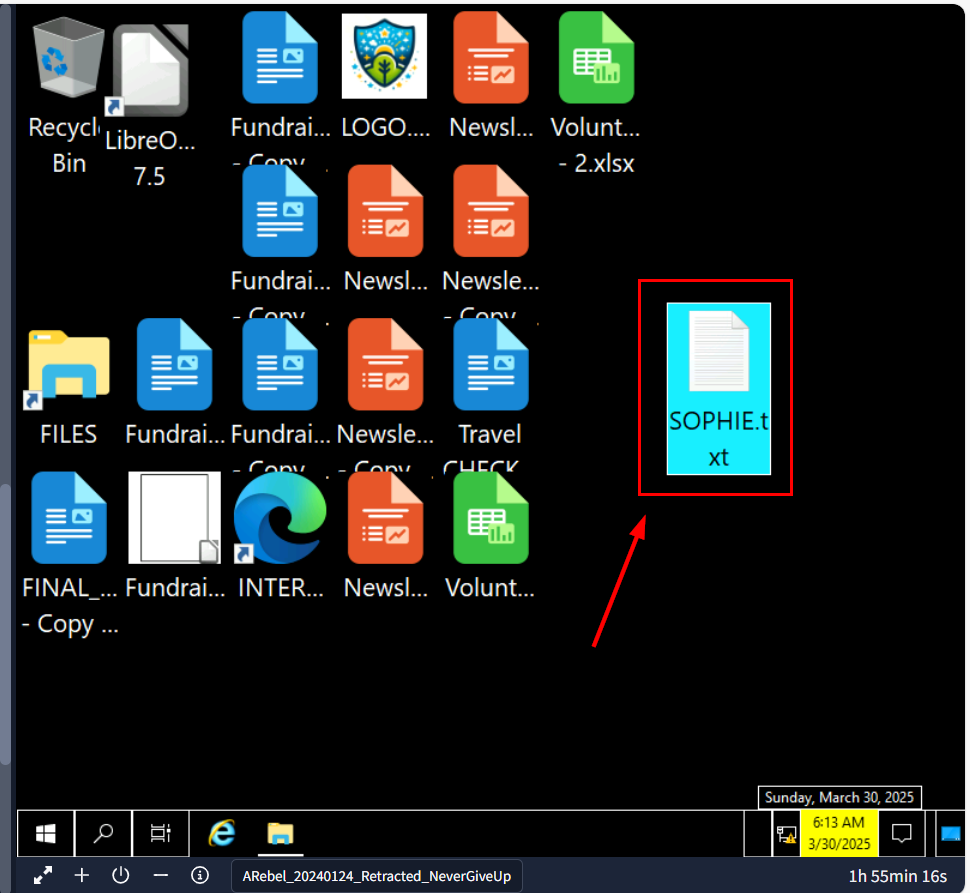Launch Internet Explorer from the taskbar

click(222, 834)
